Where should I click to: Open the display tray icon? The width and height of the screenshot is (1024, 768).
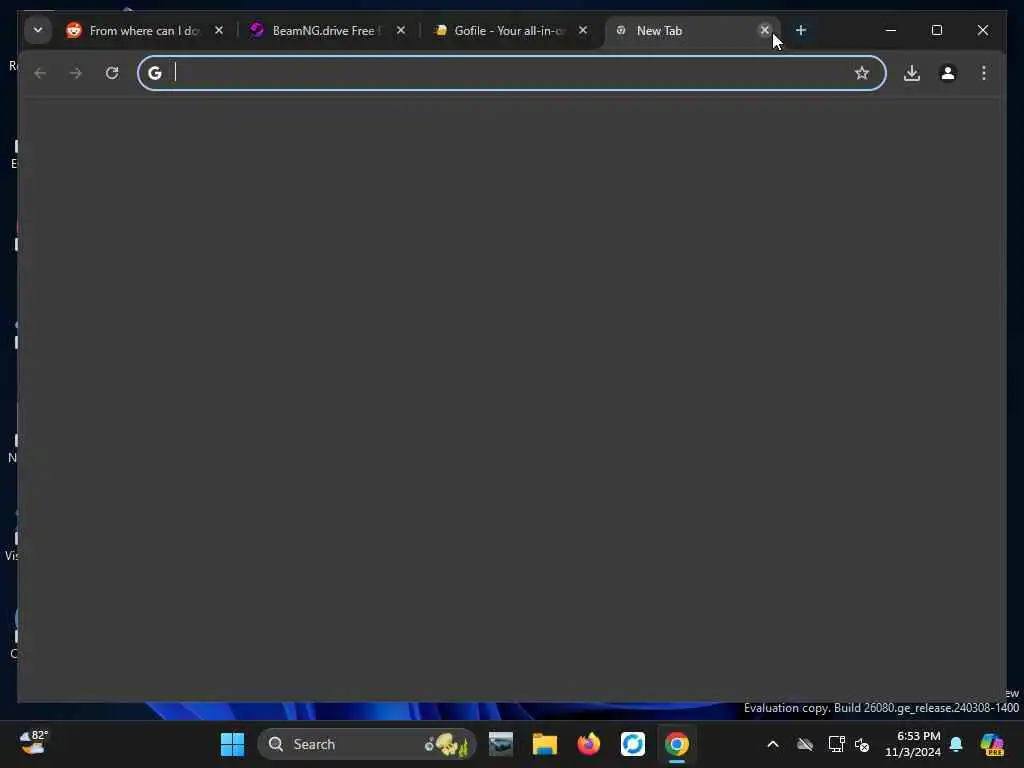click(x=836, y=744)
